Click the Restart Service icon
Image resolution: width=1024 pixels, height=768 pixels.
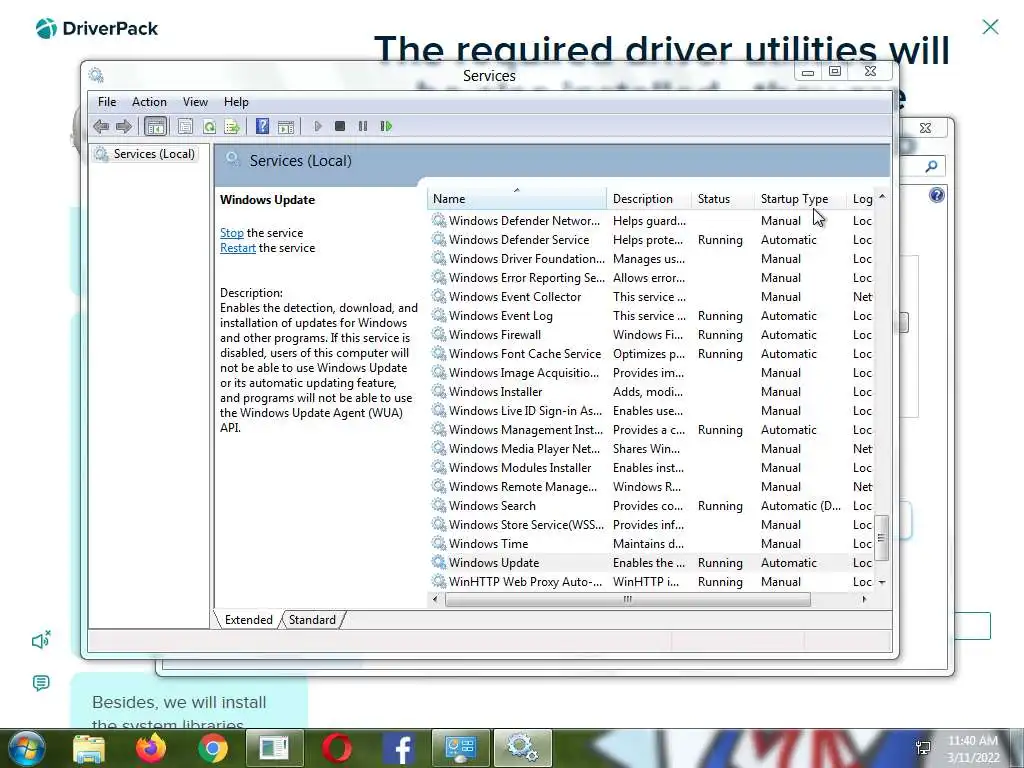coord(386,126)
